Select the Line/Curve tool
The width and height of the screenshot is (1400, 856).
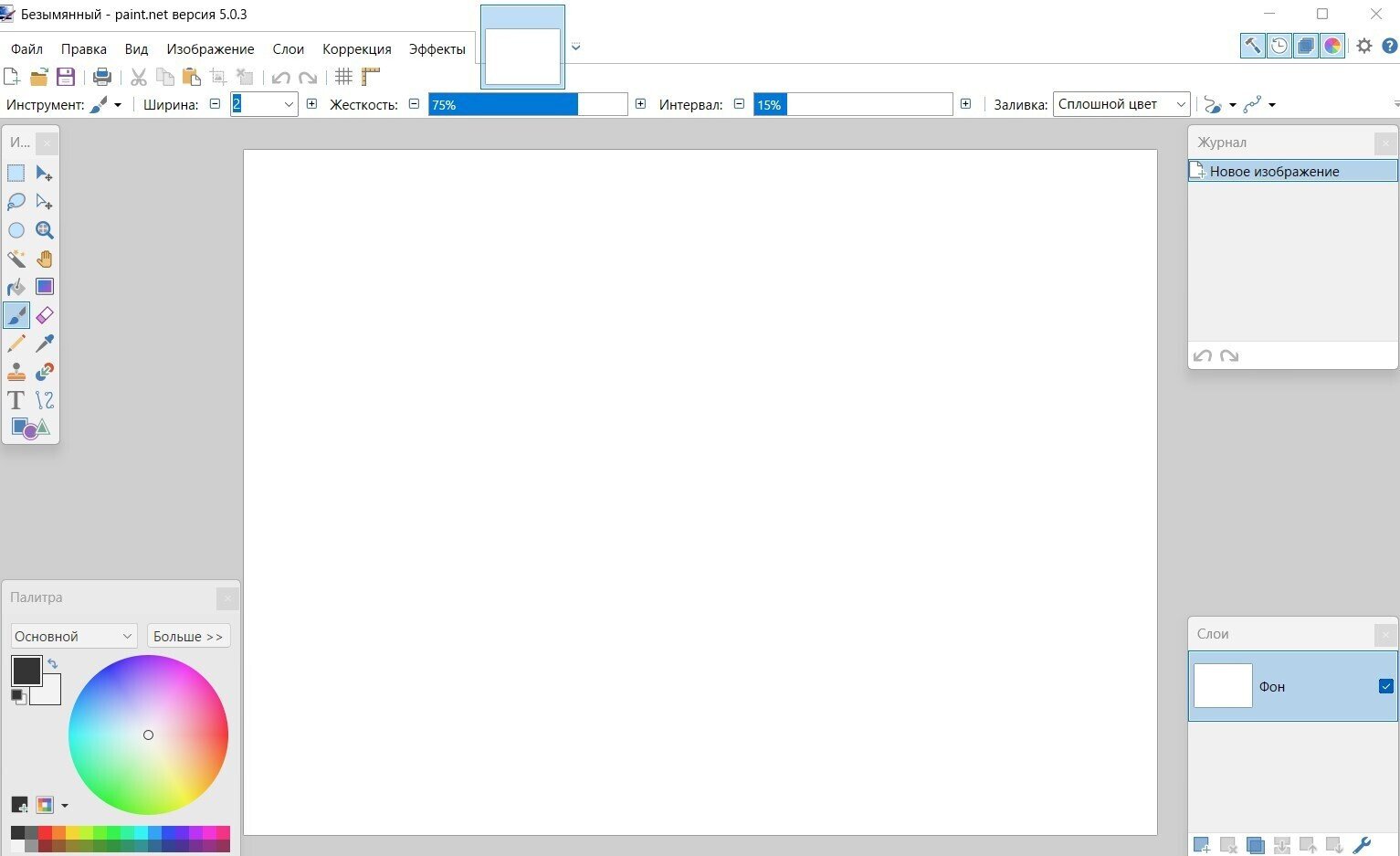point(44,400)
